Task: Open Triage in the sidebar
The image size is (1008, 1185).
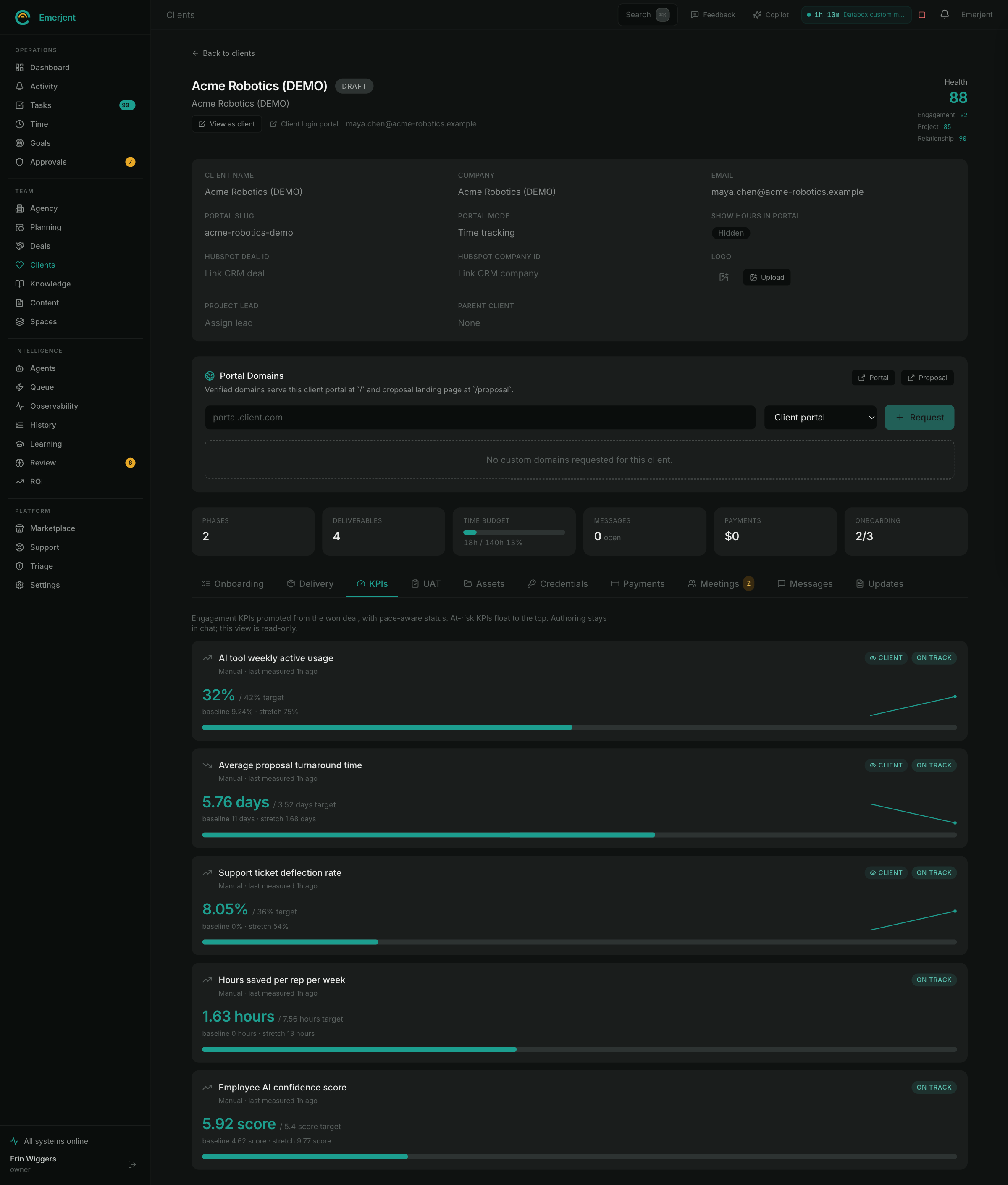Action: coord(75,566)
